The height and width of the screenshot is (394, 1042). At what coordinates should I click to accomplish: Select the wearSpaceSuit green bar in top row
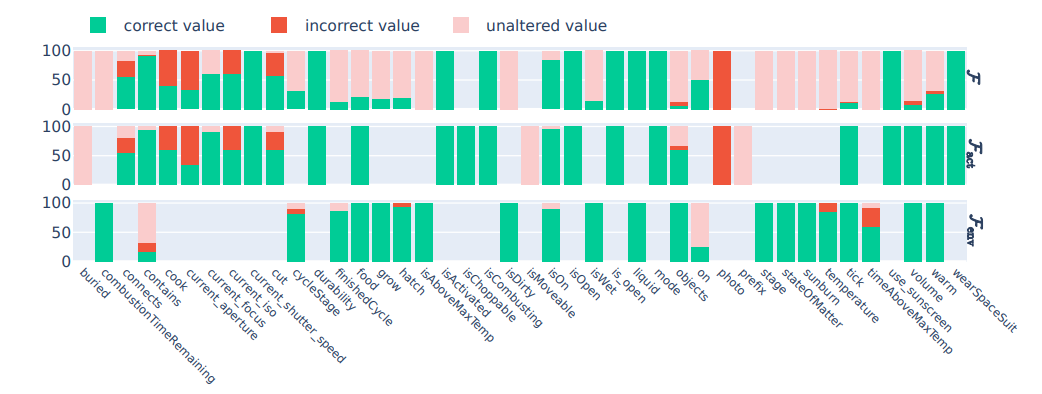click(x=956, y=80)
